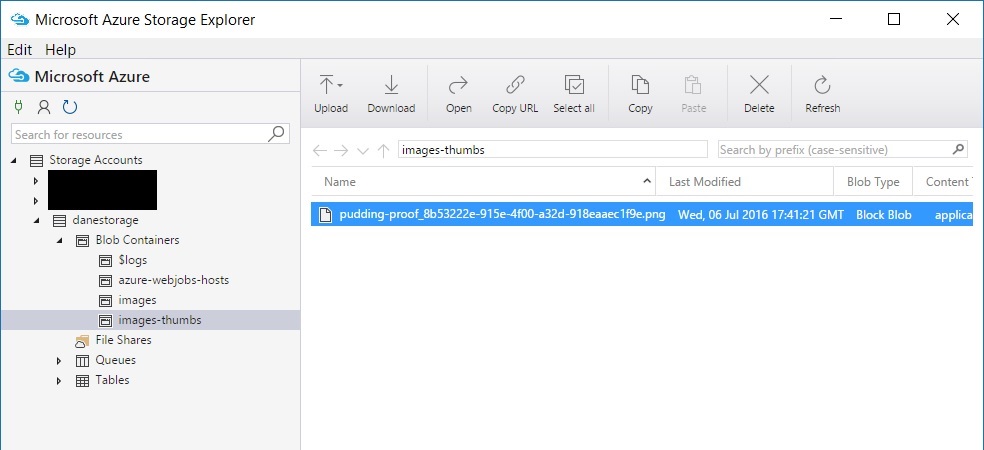Expand the Tables node
This screenshot has height=450, width=984.
[59, 380]
